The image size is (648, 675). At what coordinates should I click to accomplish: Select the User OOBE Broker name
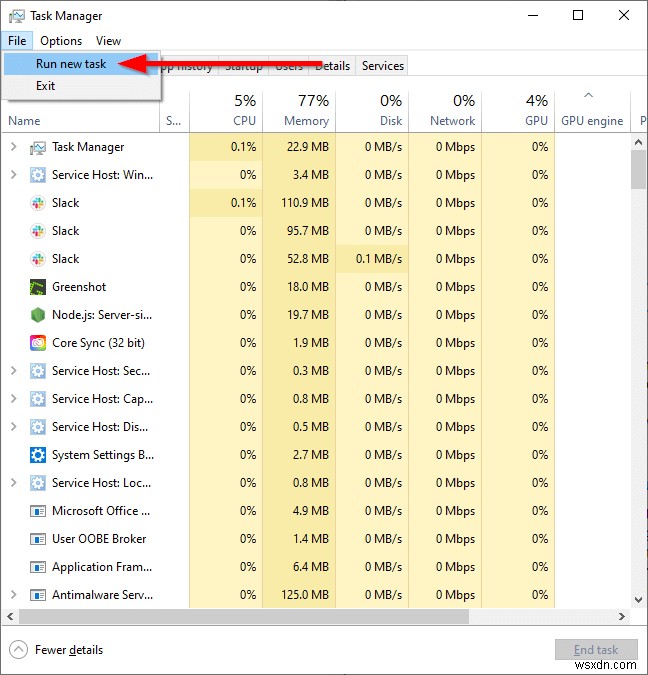[99, 539]
